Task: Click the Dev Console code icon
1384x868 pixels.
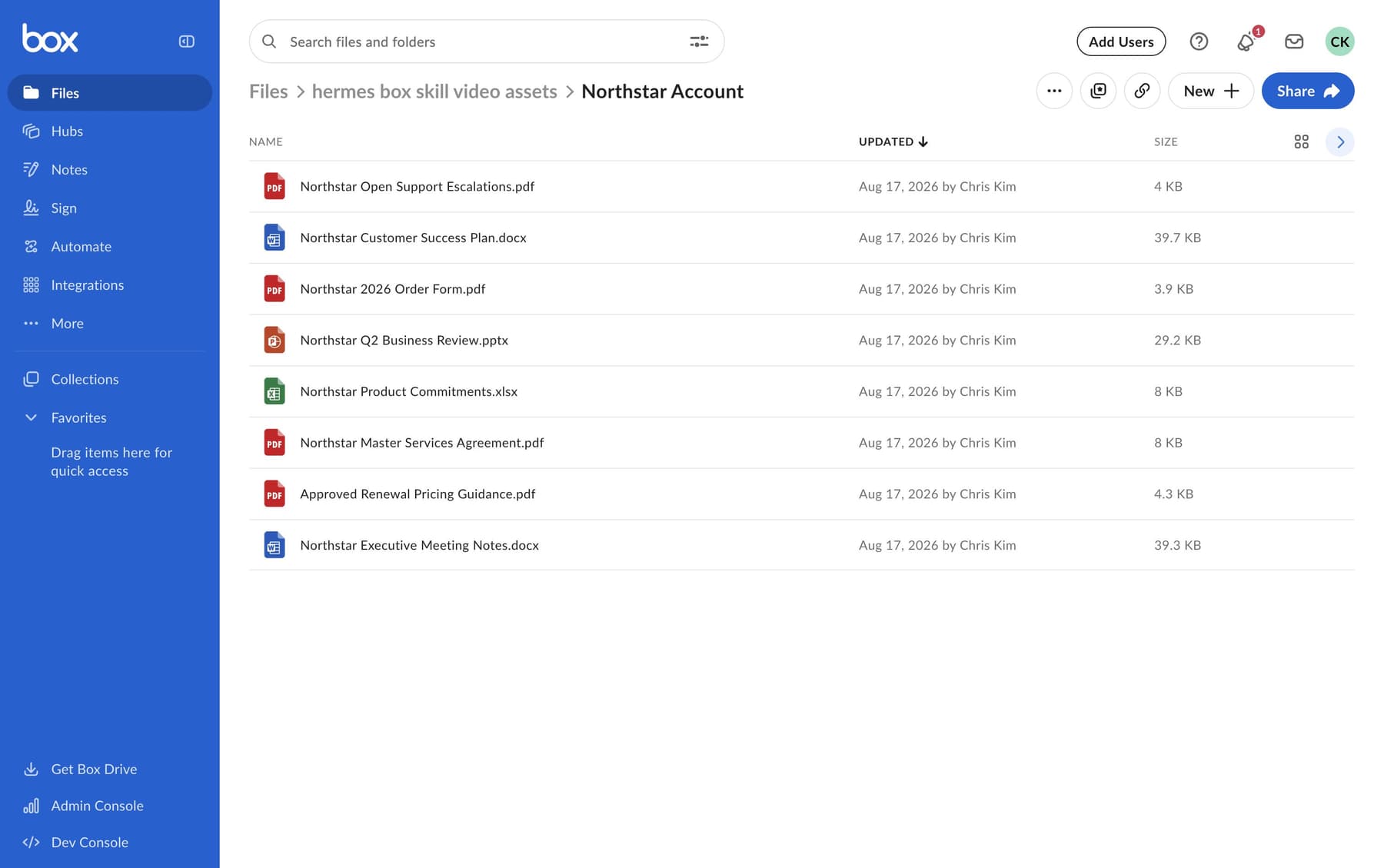Action: pos(31,843)
